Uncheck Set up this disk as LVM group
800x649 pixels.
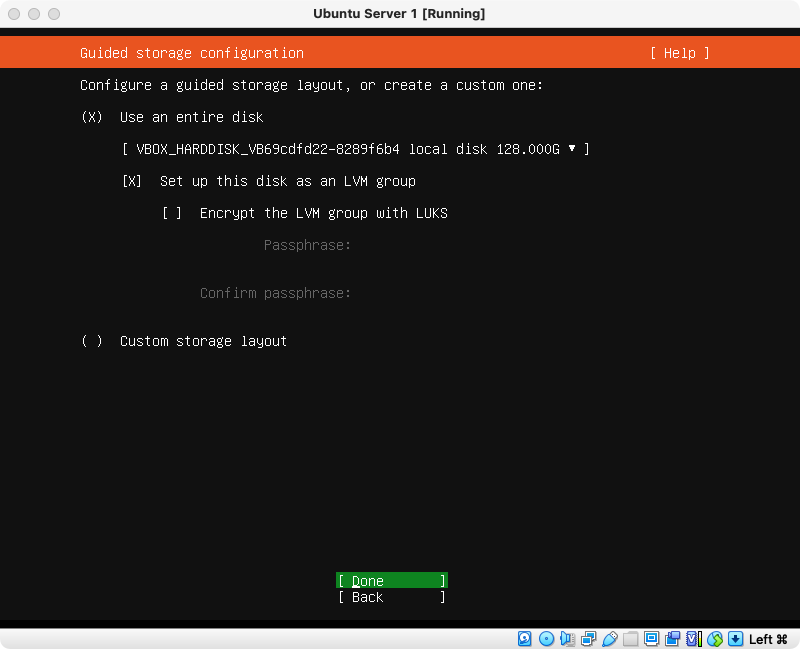(x=132, y=181)
